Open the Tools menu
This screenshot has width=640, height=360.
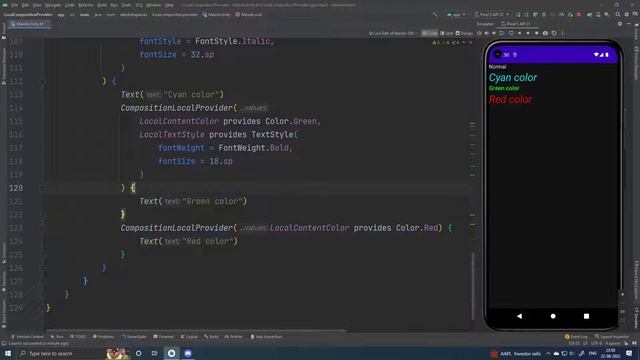(x=127, y=5)
